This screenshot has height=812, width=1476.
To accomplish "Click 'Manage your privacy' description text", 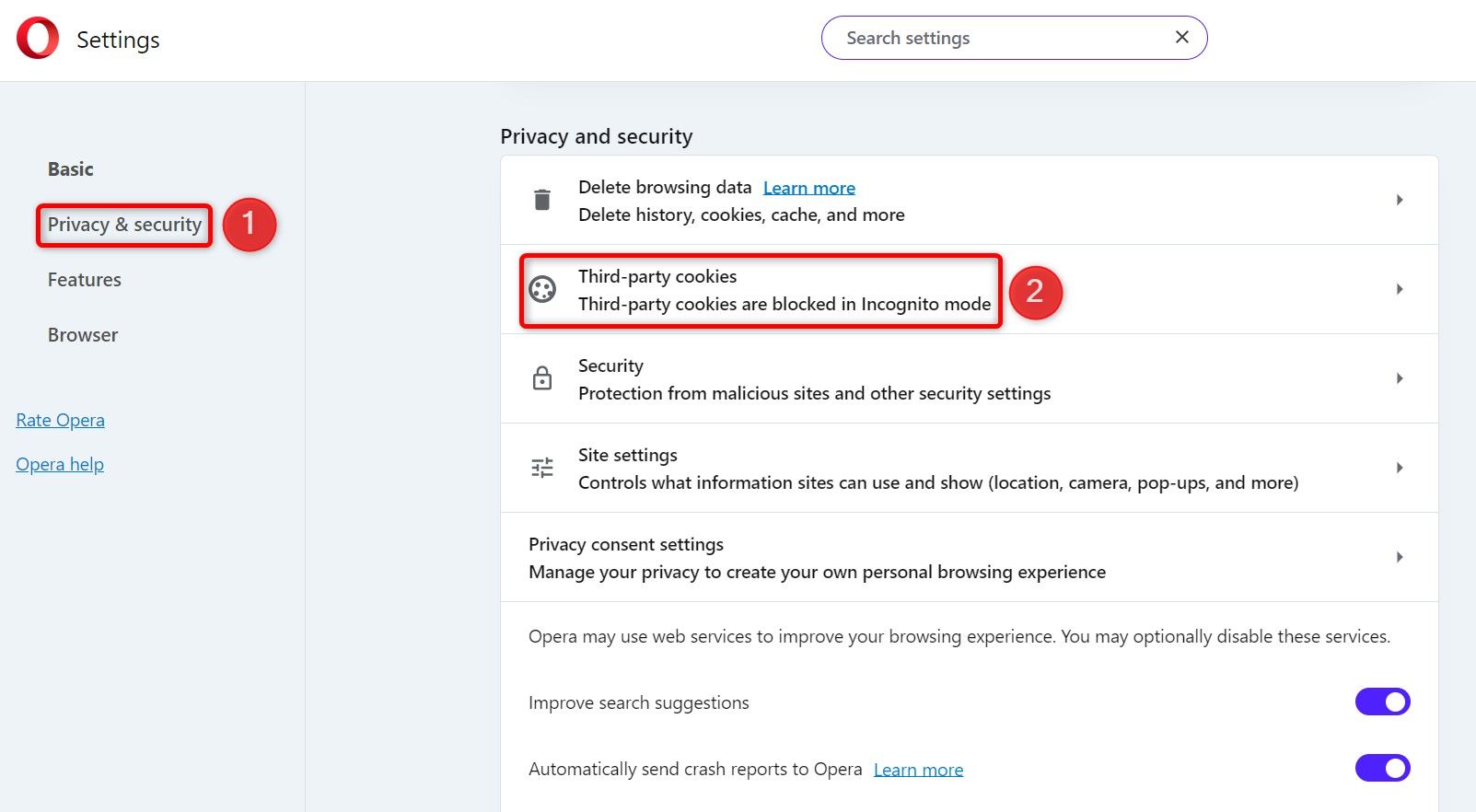I will (817, 572).
